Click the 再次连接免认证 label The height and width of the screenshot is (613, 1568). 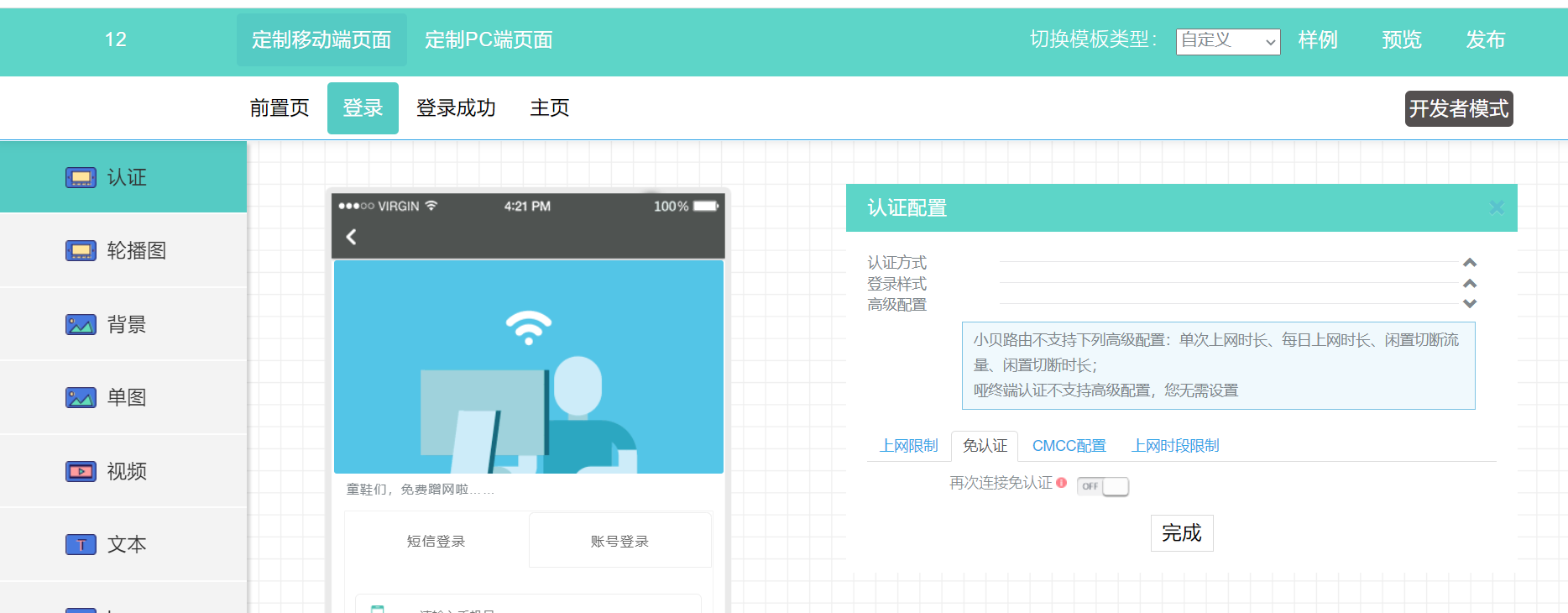(1001, 483)
